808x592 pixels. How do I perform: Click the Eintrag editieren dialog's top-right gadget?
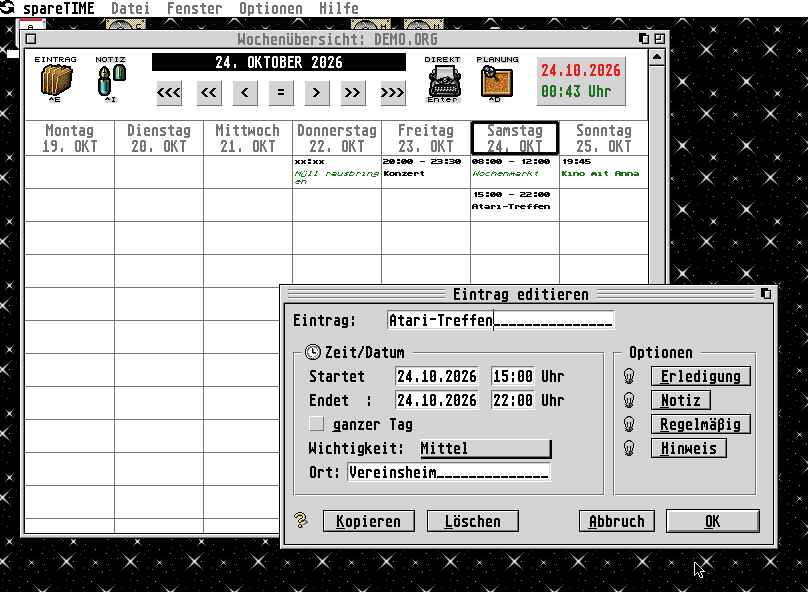point(766,294)
